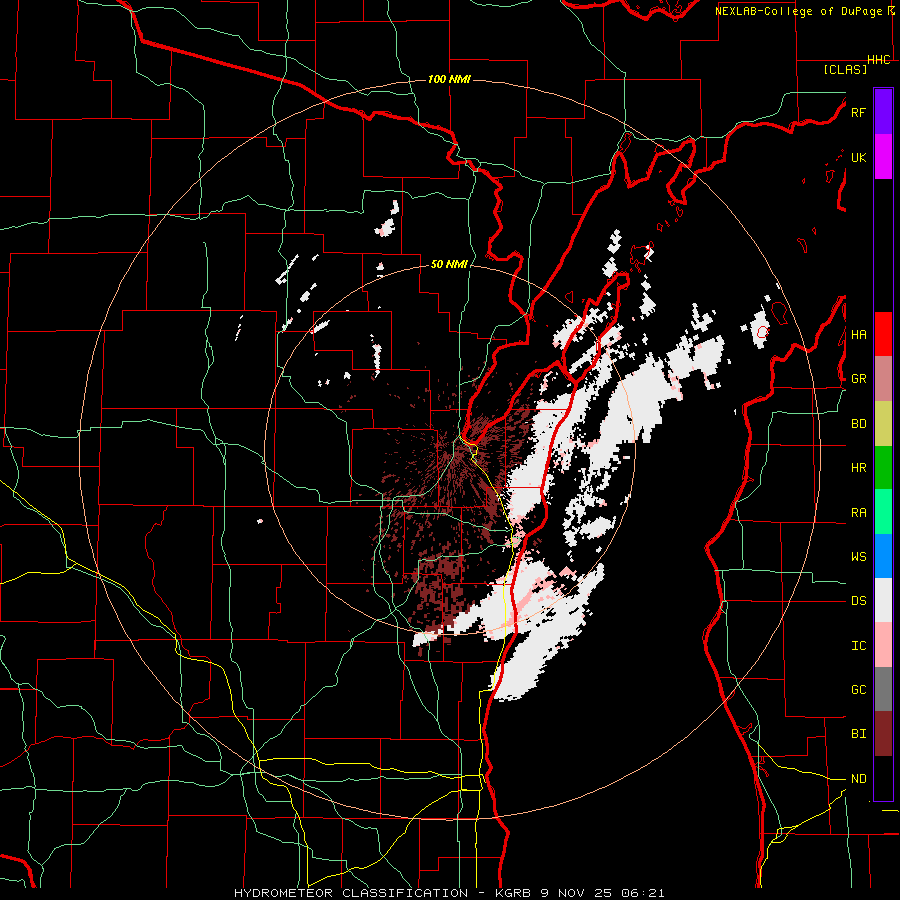Click the GC gray legend swatch
The width and height of the screenshot is (900, 900).
[x=883, y=689]
